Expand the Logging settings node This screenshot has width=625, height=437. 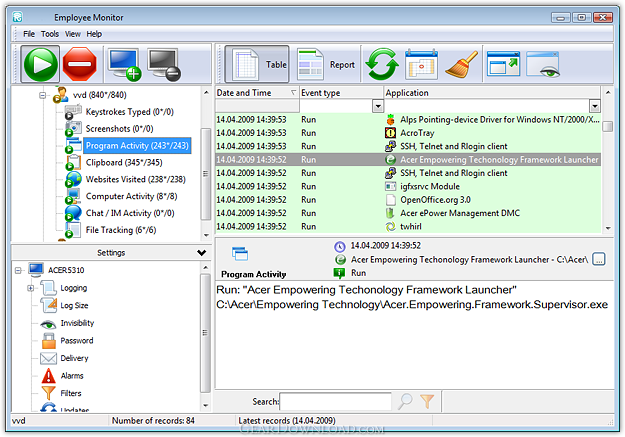(x=31, y=288)
